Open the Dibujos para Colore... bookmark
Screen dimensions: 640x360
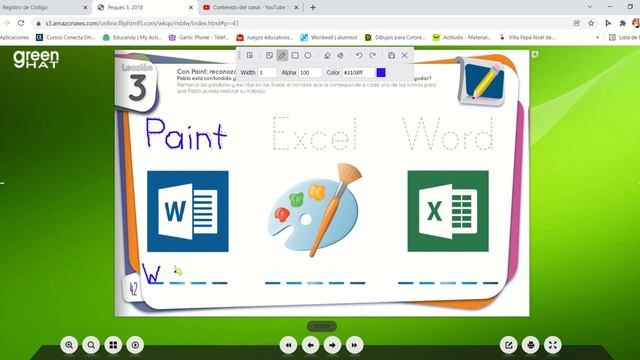click(x=395, y=37)
